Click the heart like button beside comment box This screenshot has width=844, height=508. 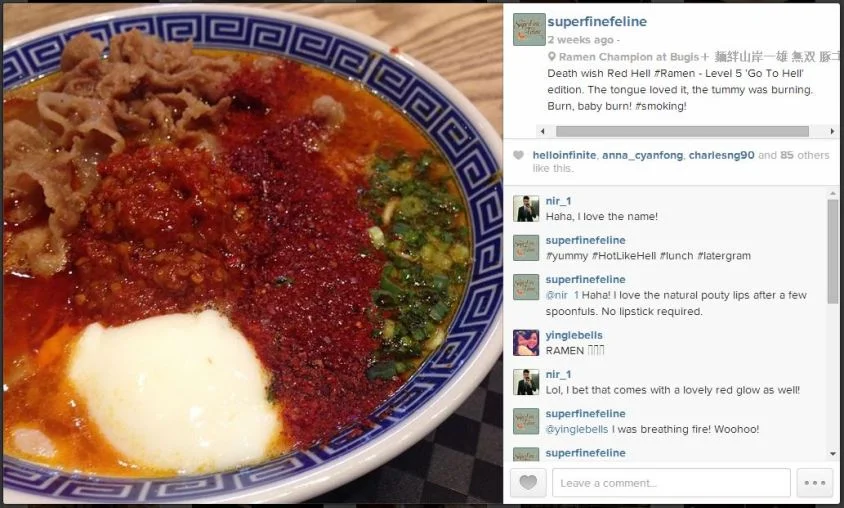pos(528,483)
